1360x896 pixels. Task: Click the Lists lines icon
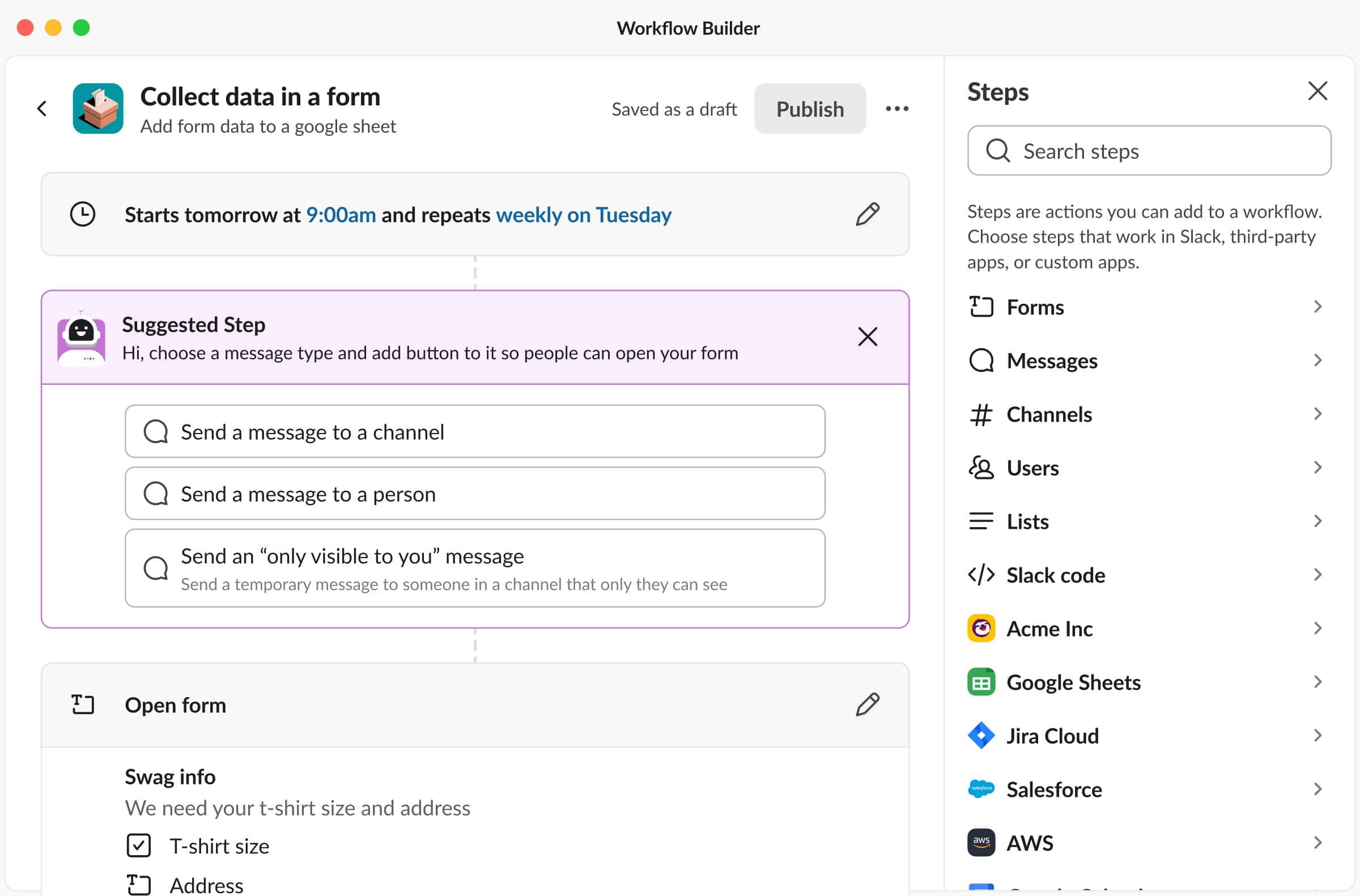(981, 521)
